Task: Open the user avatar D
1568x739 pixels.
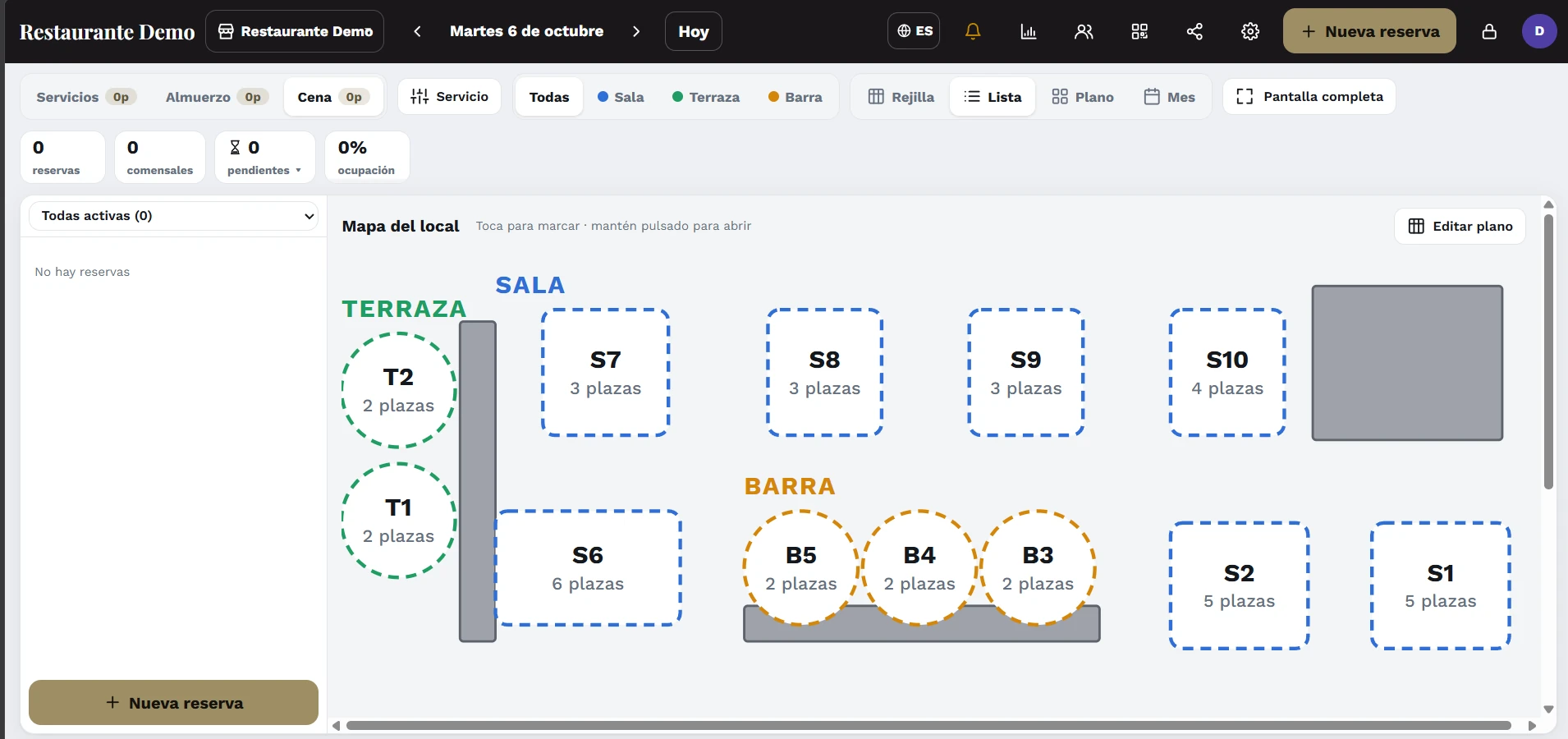Action: [x=1539, y=31]
